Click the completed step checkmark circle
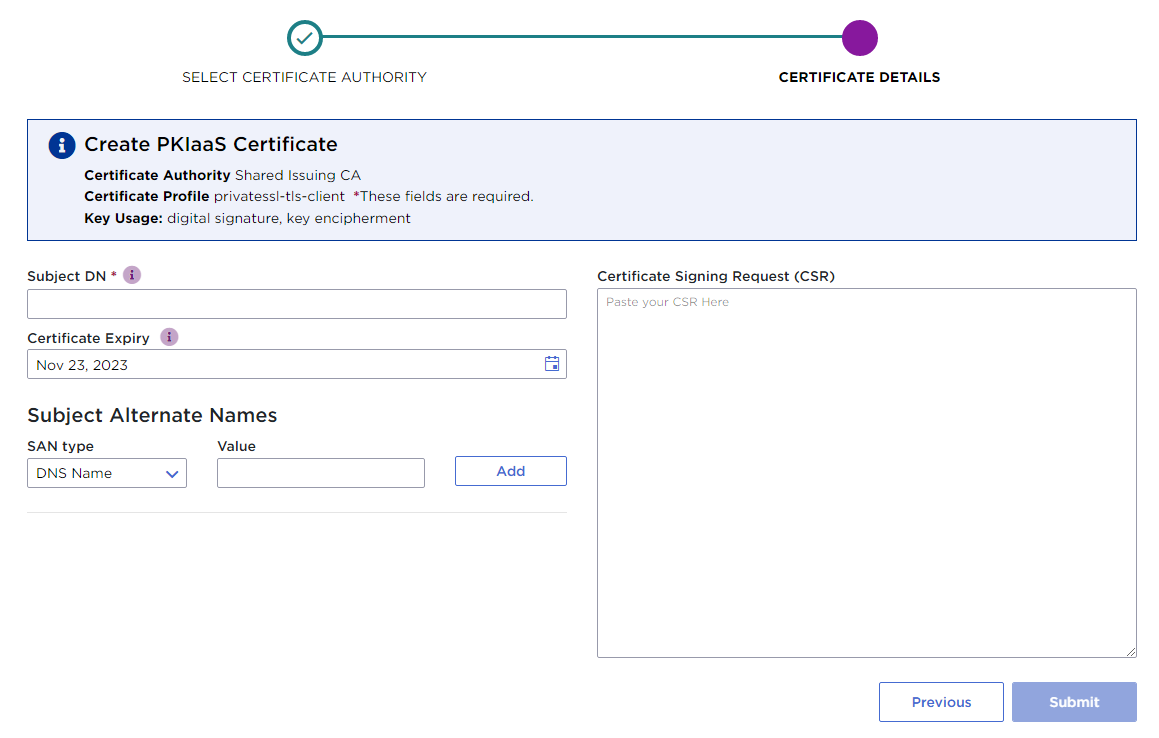Image resolution: width=1159 pixels, height=738 pixels. (x=305, y=38)
